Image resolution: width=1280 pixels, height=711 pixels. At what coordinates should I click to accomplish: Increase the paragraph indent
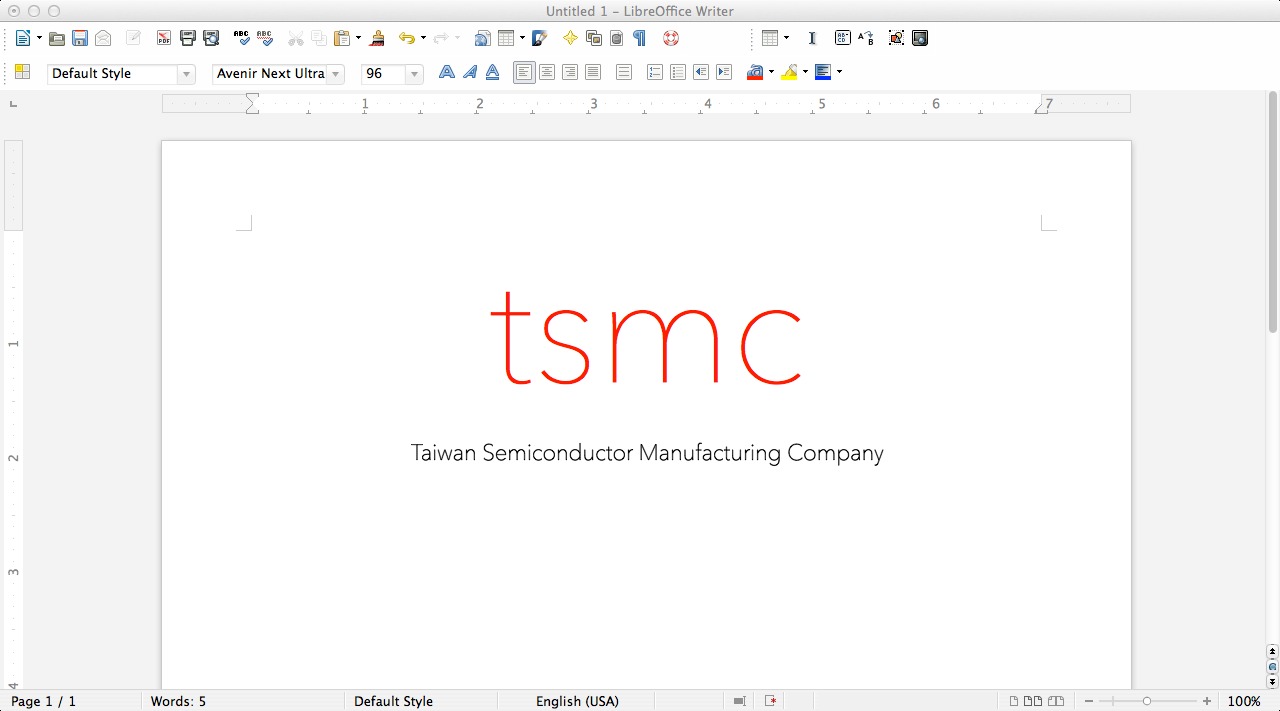(x=724, y=72)
